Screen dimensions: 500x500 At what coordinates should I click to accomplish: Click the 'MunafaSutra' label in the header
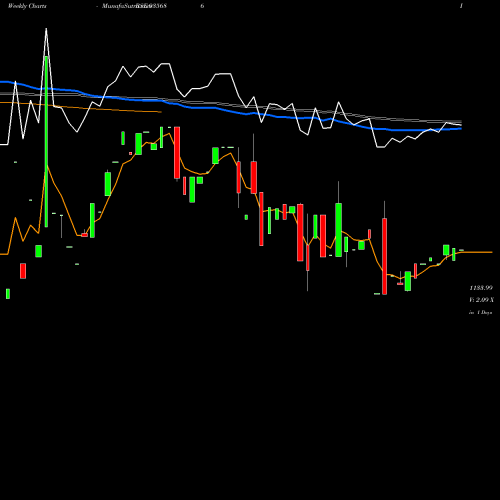pos(122,6)
